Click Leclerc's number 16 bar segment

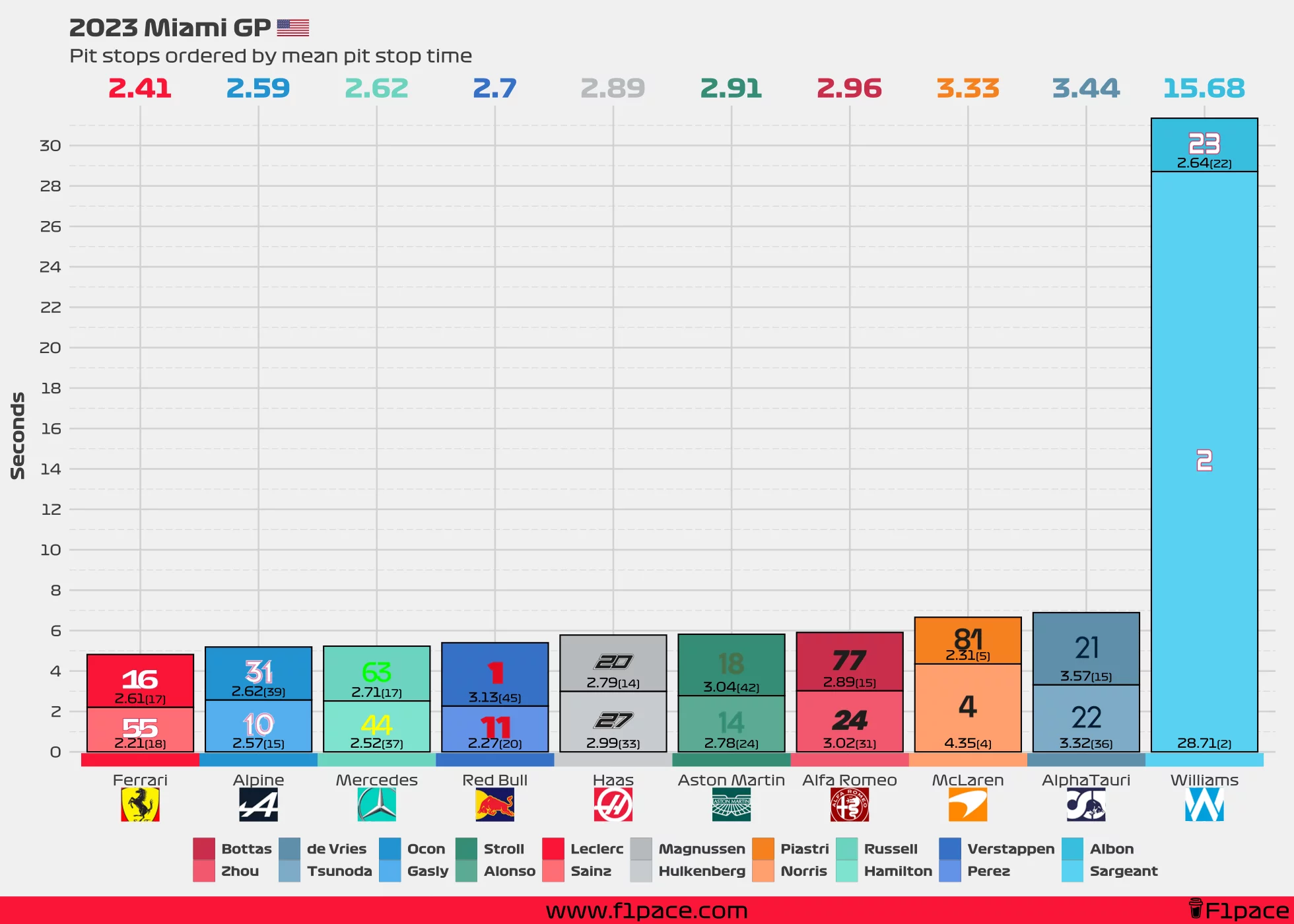(140, 680)
